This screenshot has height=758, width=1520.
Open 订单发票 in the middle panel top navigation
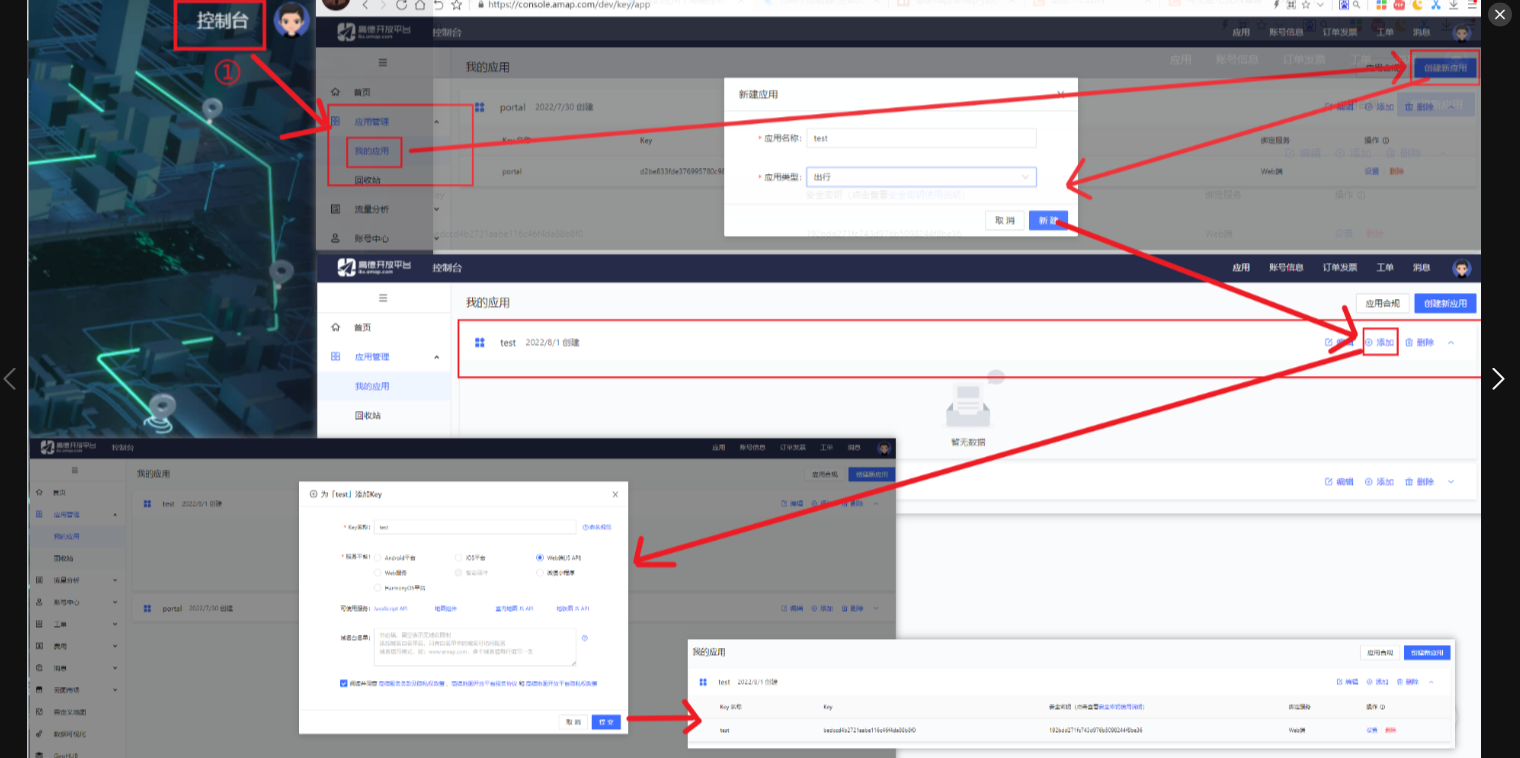(x=1340, y=268)
